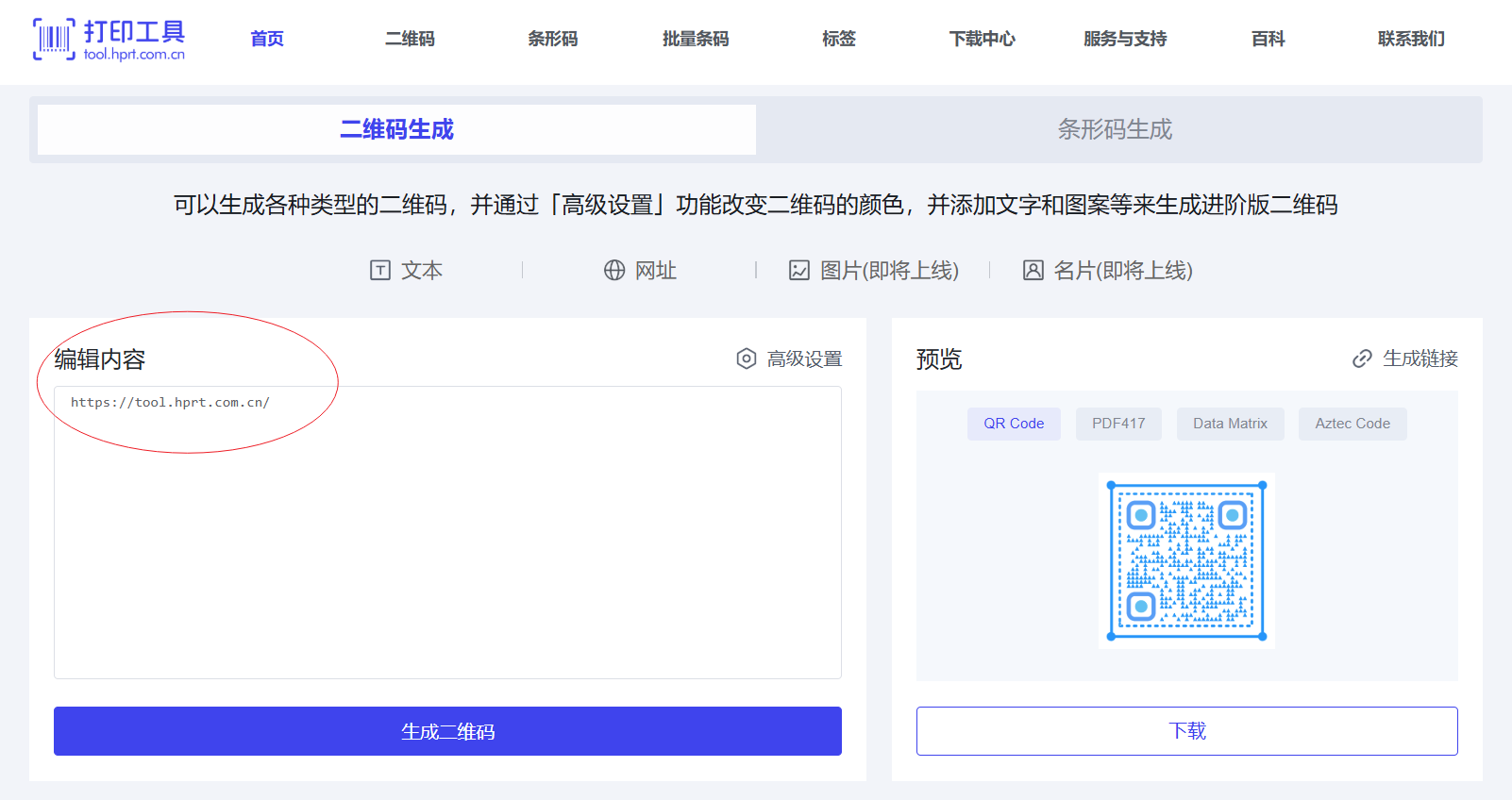Visit the 下载中心 page
The height and width of the screenshot is (800, 1512).
pyautogui.click(x=983, y=39)
